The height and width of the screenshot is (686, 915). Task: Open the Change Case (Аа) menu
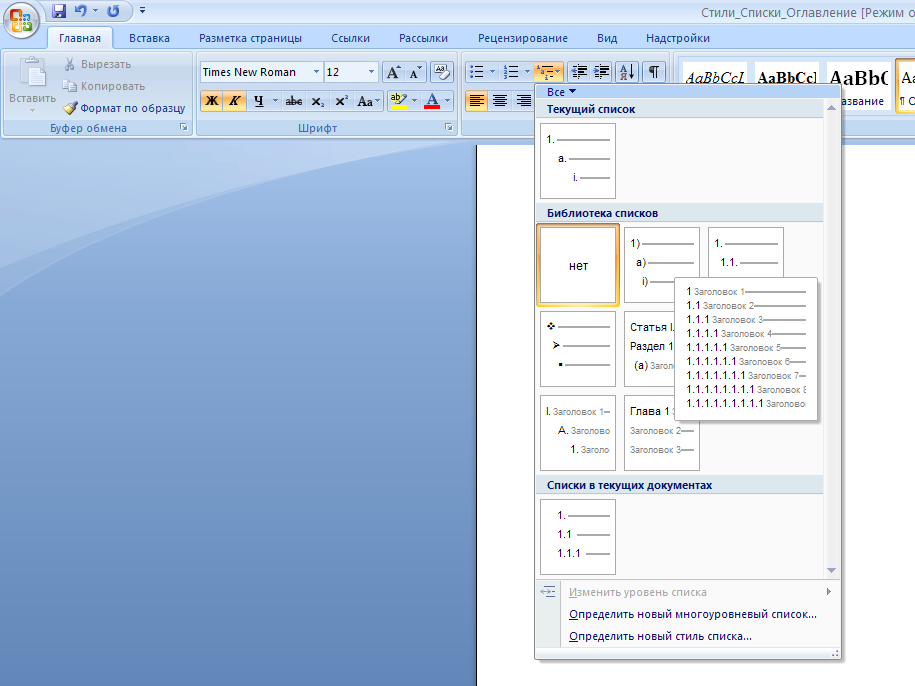point(368,101)
